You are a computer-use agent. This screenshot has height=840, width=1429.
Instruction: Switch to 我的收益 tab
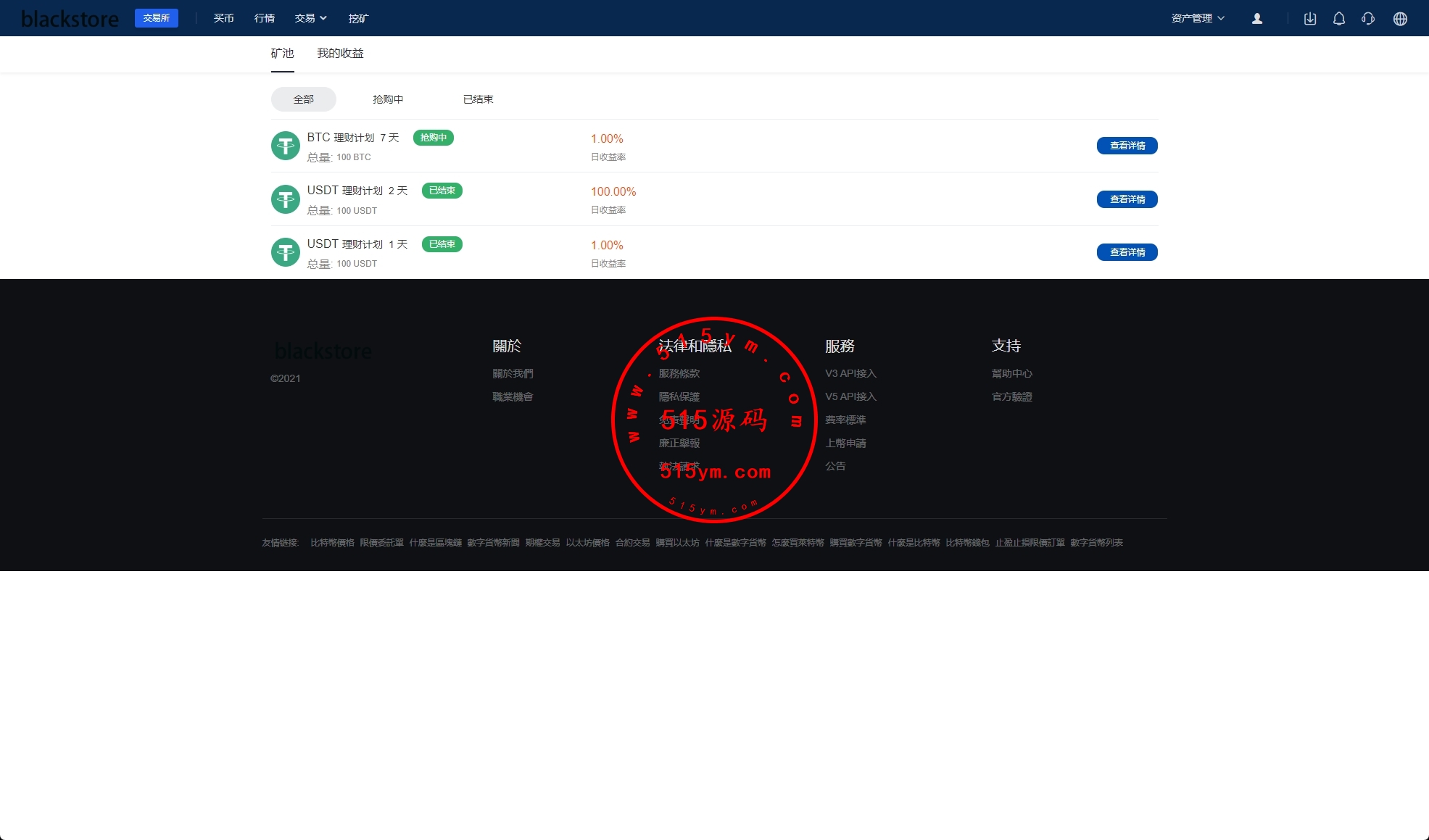pos(340,54)
